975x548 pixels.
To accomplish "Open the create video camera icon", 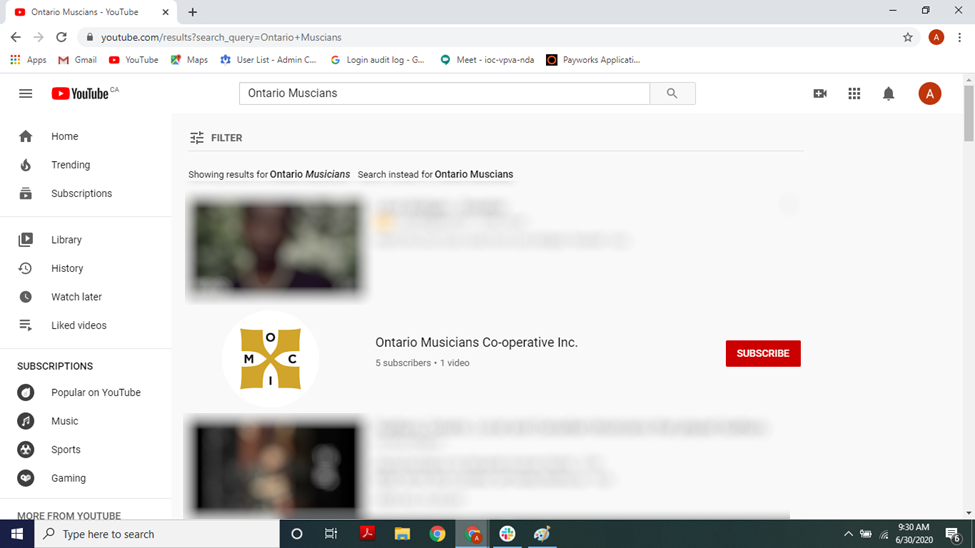I will pos(820,93).
